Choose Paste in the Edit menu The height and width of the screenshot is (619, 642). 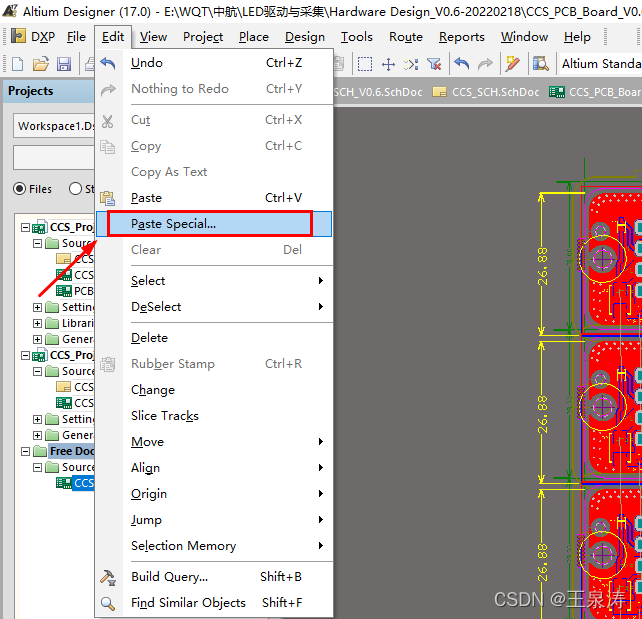pyautogui.click(x=214, y=198)
